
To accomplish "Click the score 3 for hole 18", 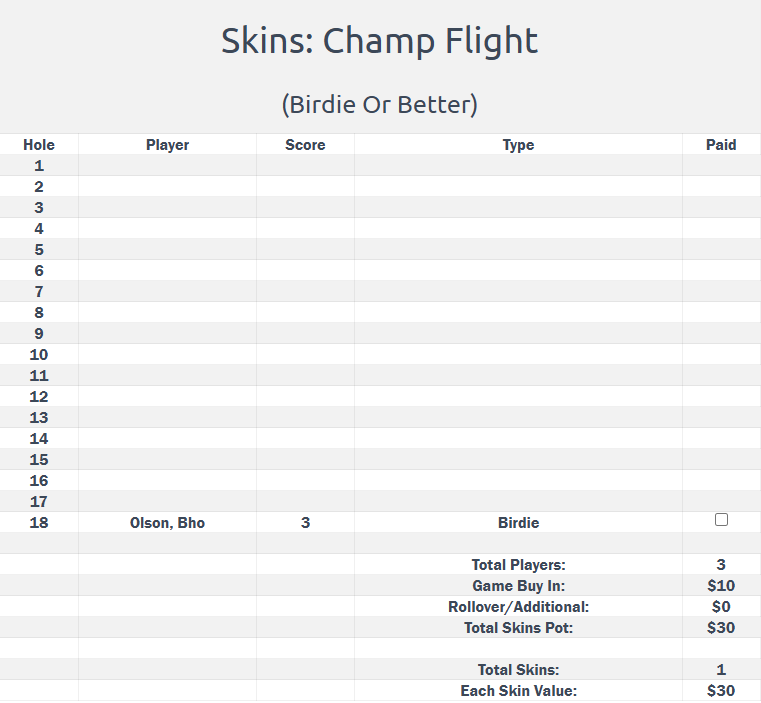I will 305,523.
